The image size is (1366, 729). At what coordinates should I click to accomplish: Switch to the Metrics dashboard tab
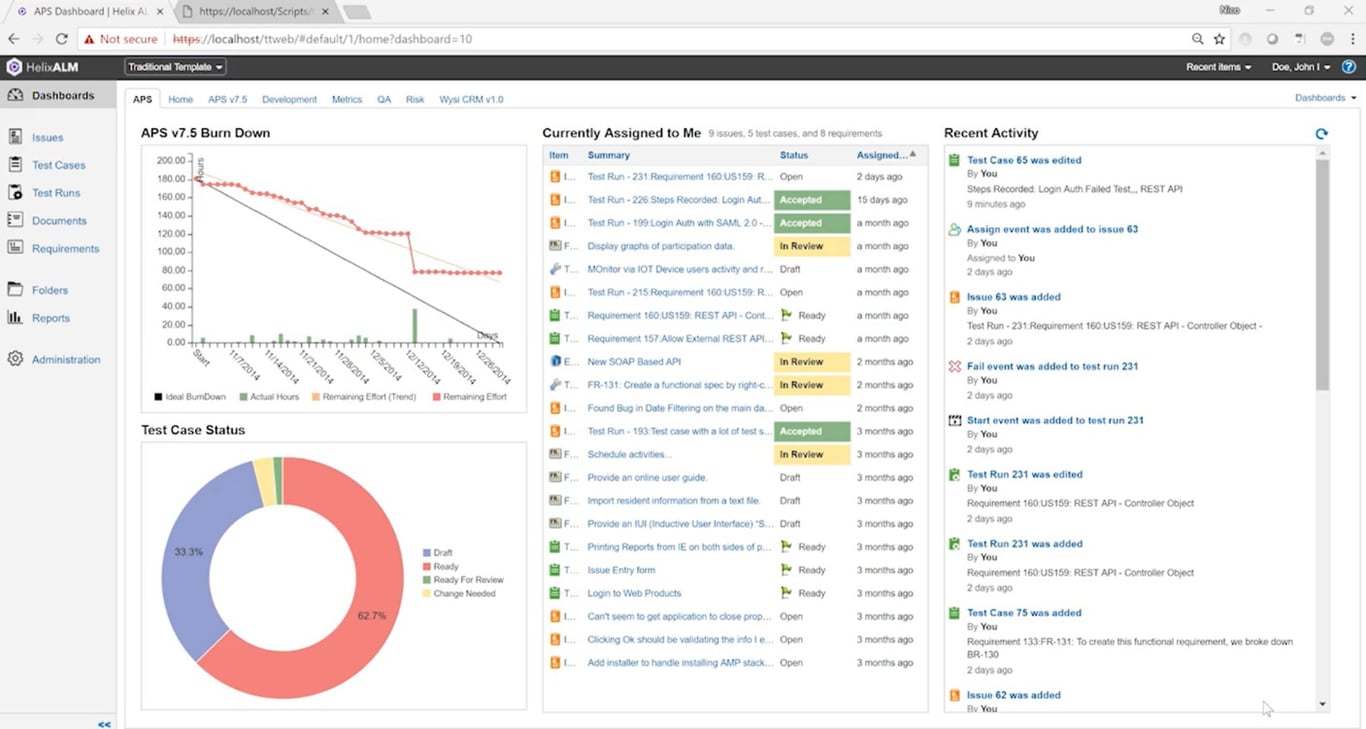coord(346,99)
